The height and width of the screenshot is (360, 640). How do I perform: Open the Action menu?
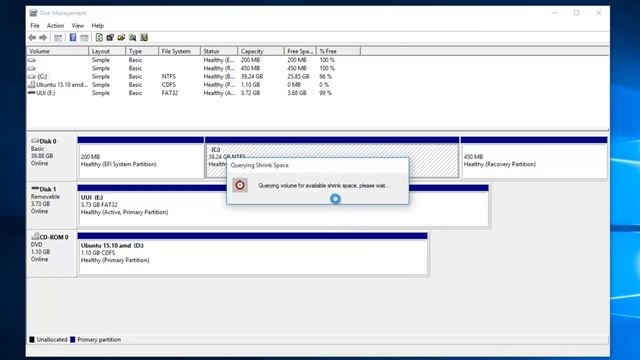point(56,26)
